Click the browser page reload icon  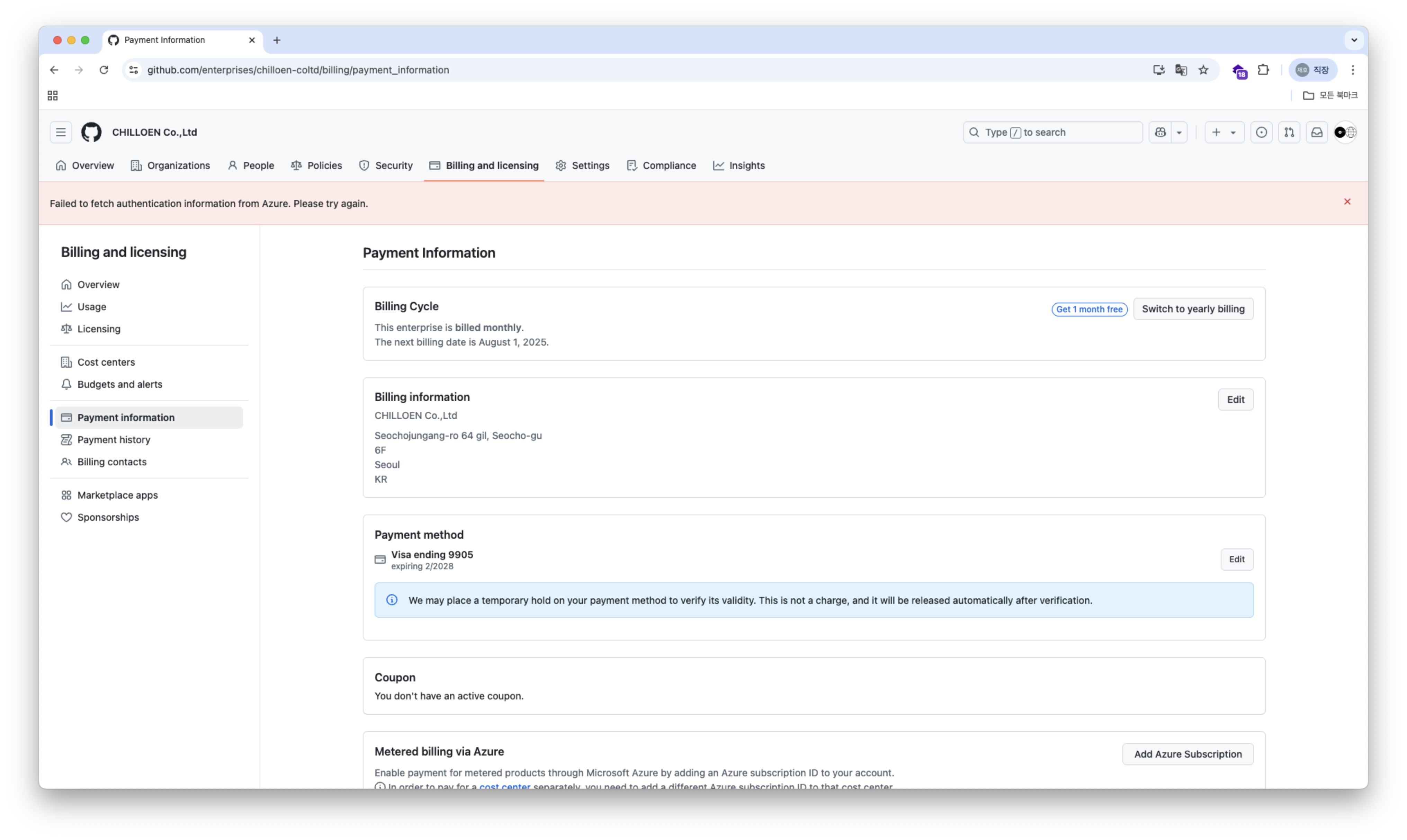pyautogui.click(x=104, y=70)
